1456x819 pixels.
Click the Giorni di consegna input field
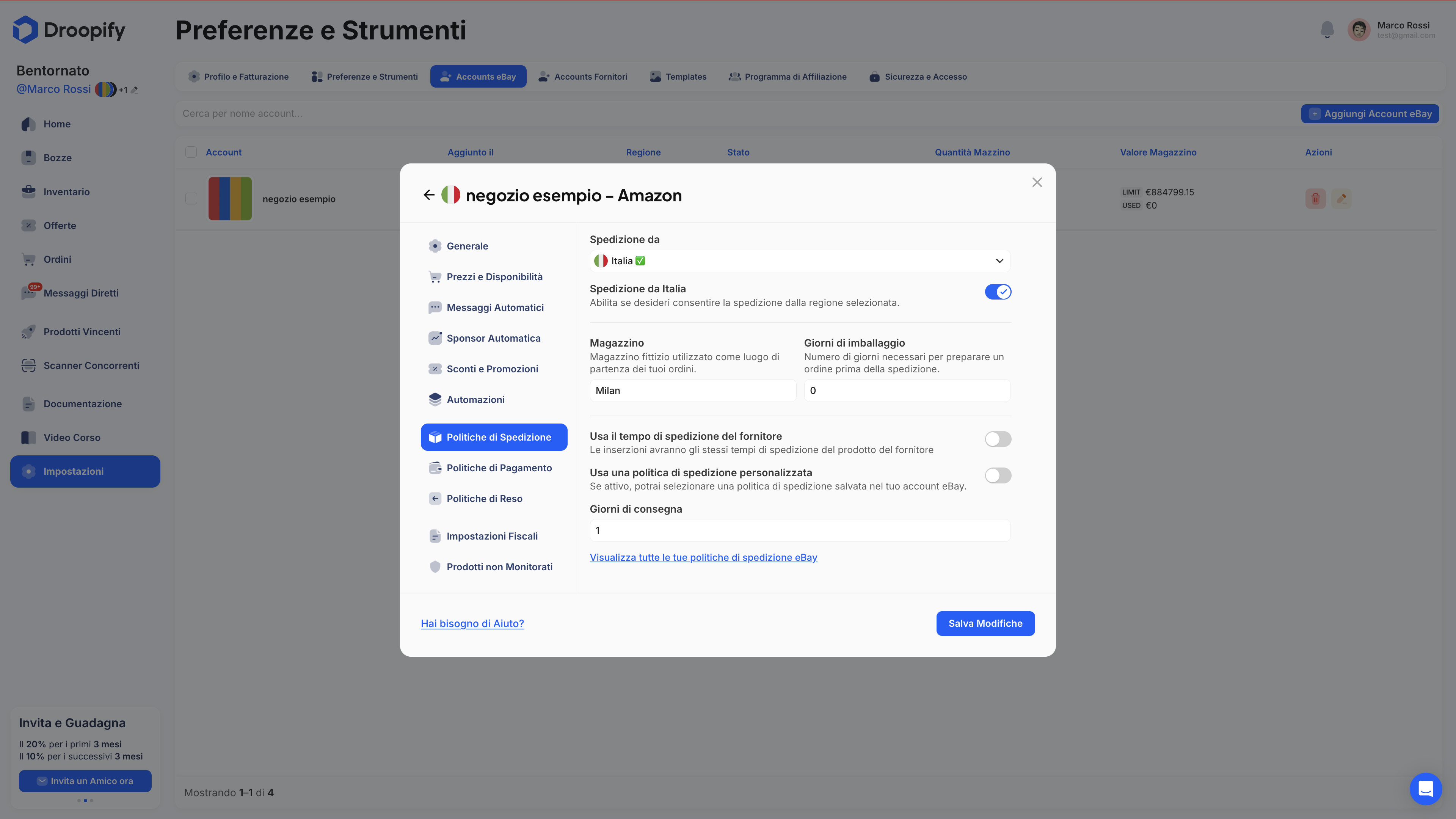tap(799, 530)
